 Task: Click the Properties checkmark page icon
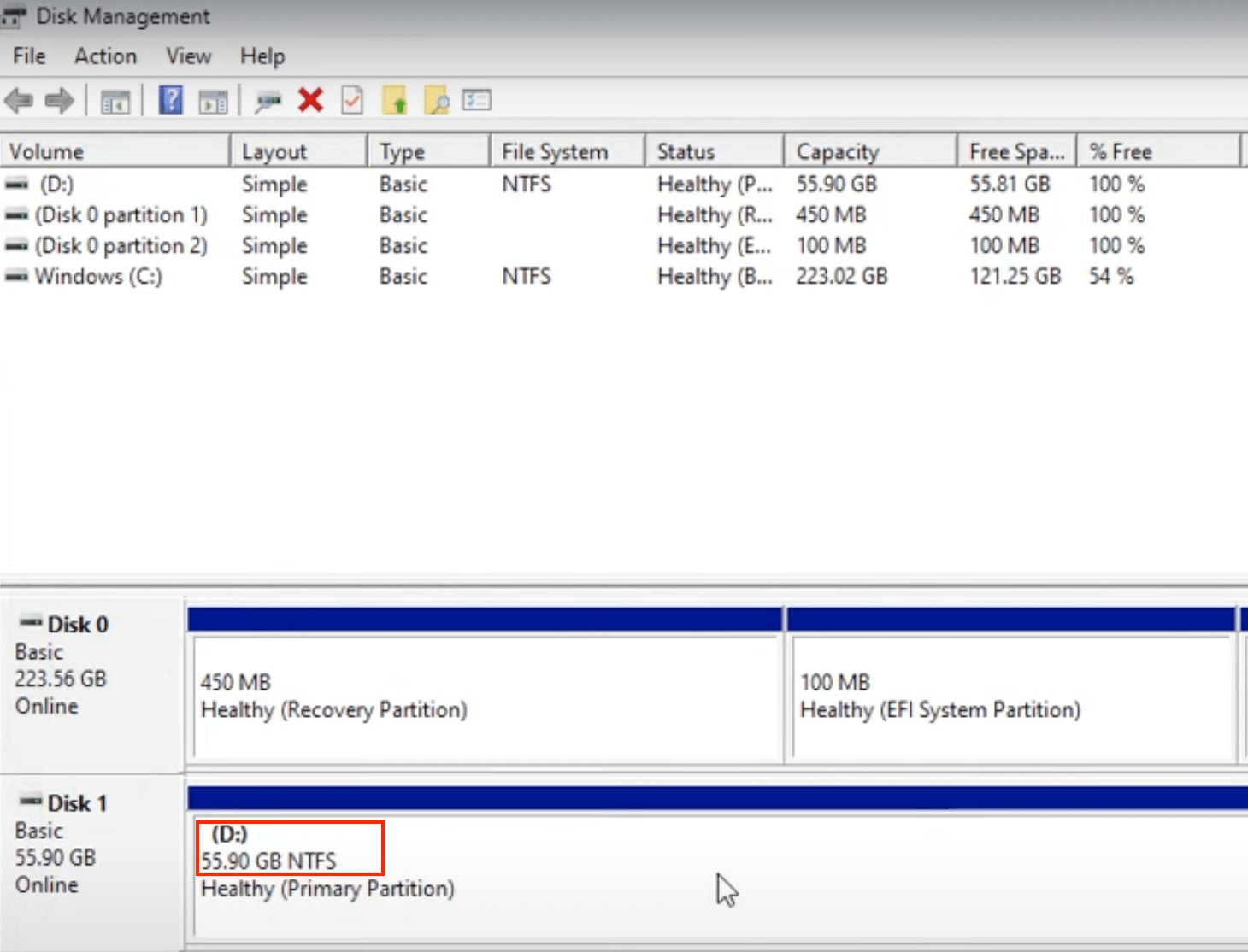352,101
